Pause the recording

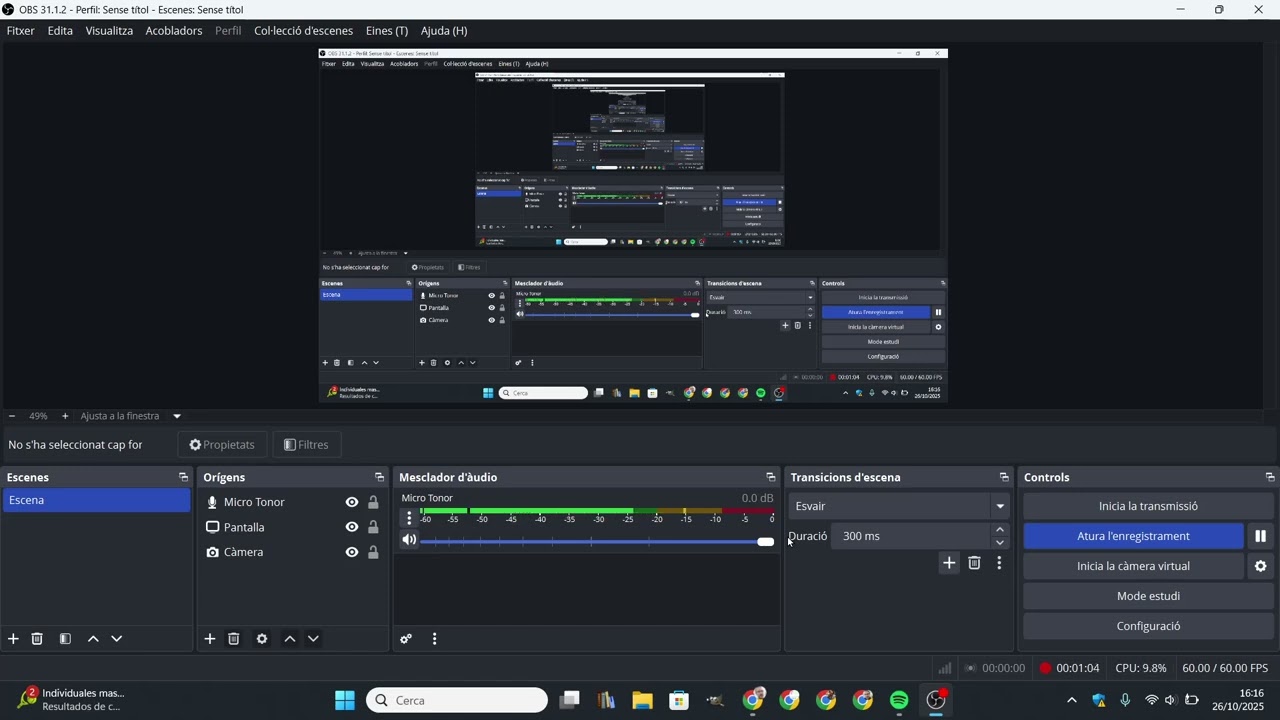1260,536
